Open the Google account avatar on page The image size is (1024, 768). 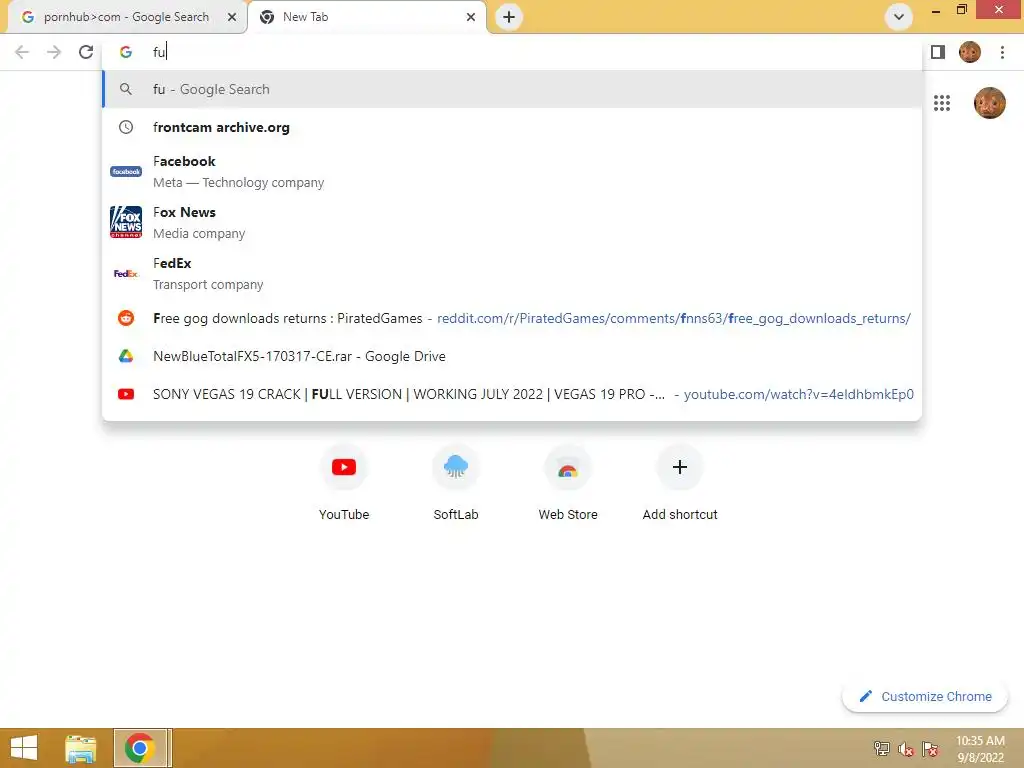click(x=989, y=103)
